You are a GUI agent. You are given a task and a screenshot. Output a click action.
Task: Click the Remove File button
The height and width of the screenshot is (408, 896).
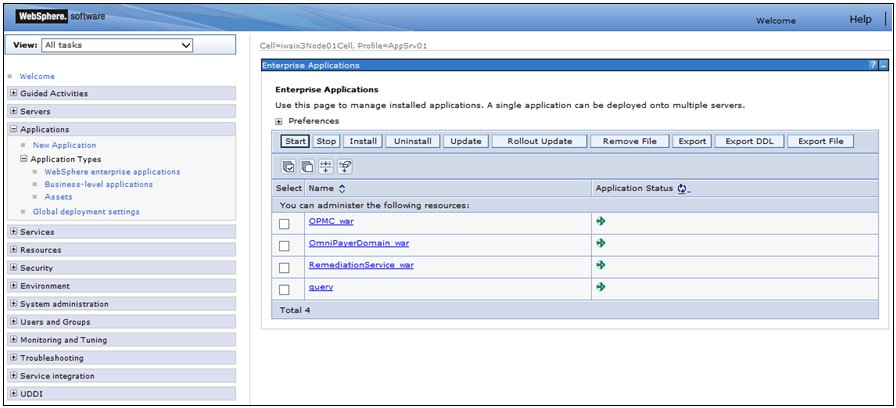[630, 141]
